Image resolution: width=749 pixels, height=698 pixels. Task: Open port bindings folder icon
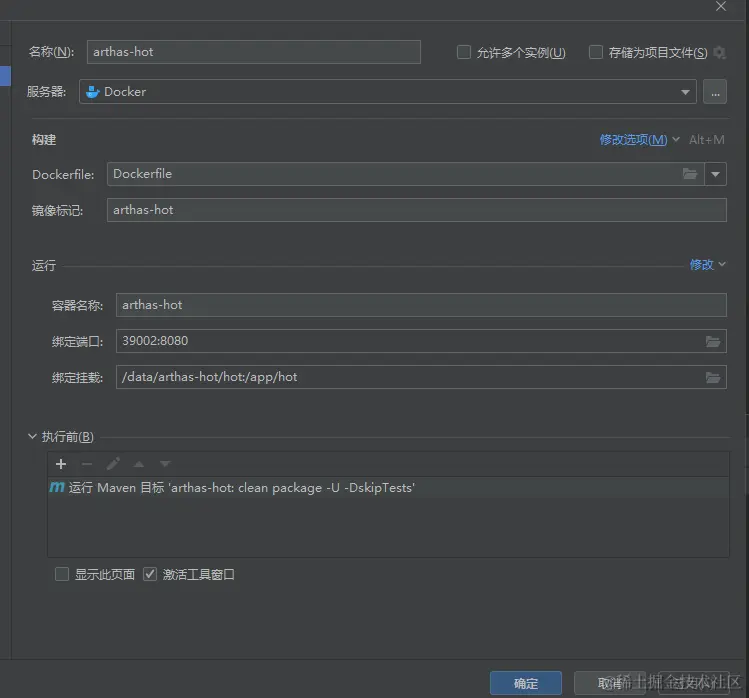point(713,341)
